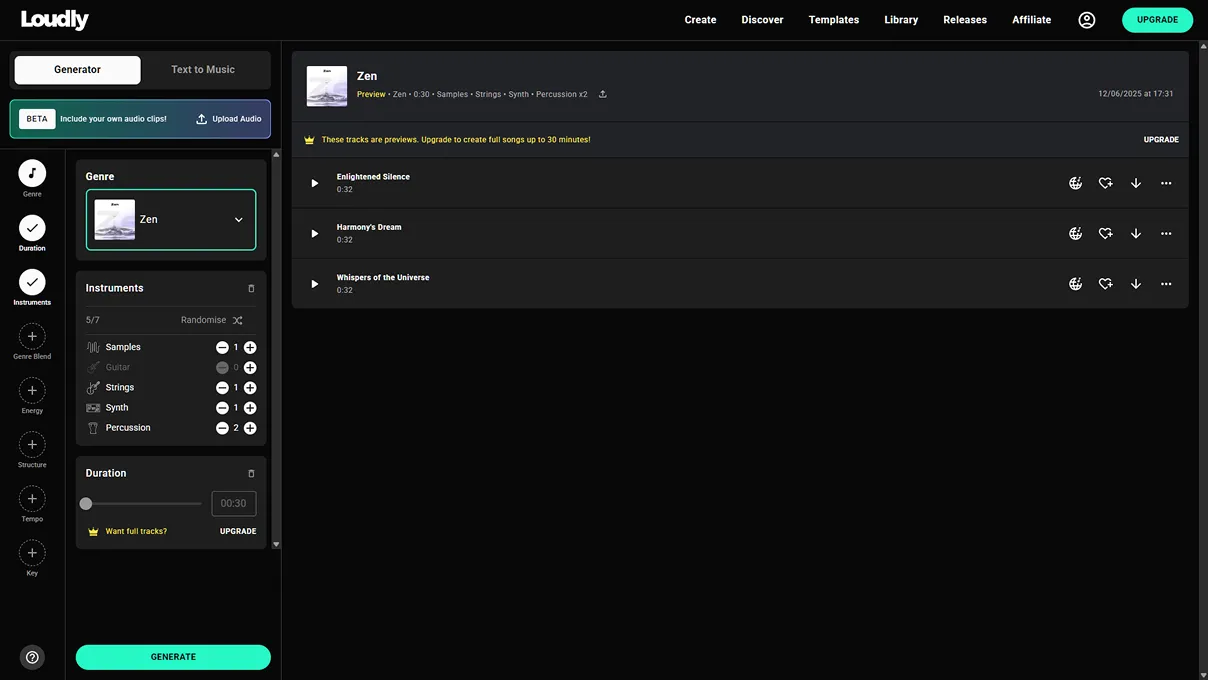Image resolution: width=1208 pixels, height=680 pixels.
Task: Open remix icon for Whispers of the Universe
Action: pos(1076,284)
